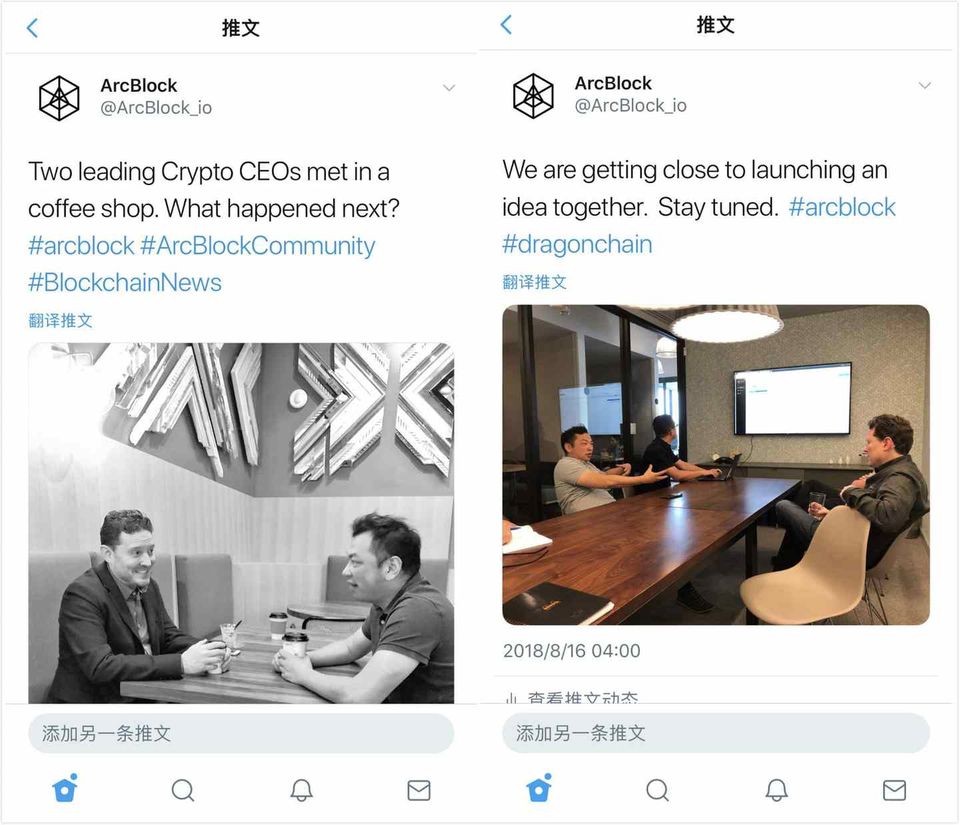Viewport: 960px width, 825px height.
Task: Open the #ArcBlockCommunity hashtag
Action: [258, 246]
